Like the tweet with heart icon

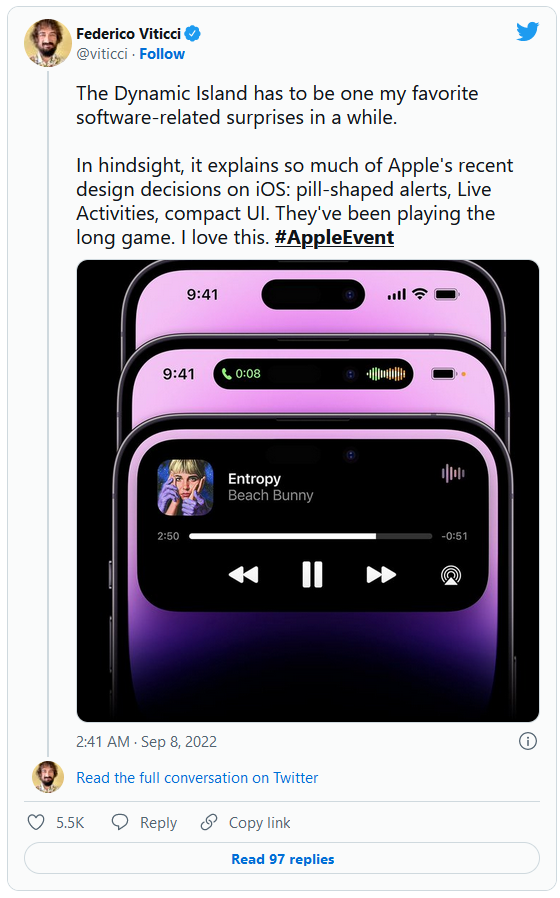(36, 822)
